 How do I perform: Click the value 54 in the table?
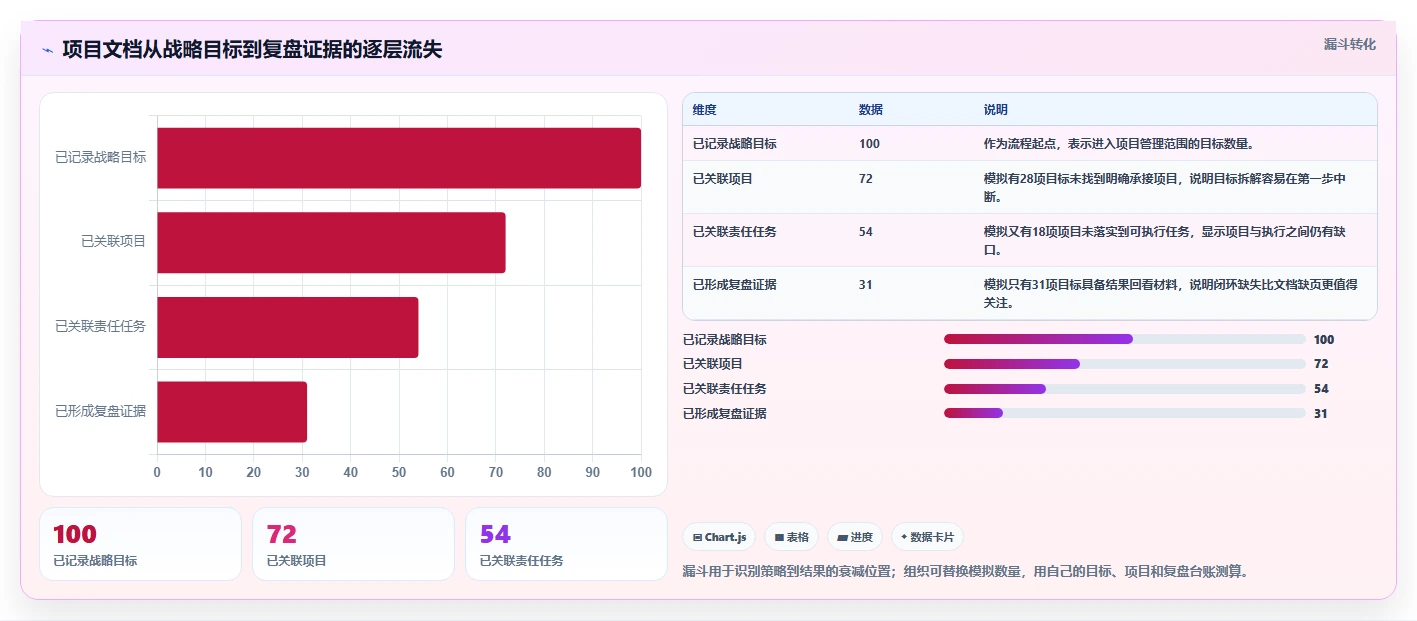[x=866, y=232]
